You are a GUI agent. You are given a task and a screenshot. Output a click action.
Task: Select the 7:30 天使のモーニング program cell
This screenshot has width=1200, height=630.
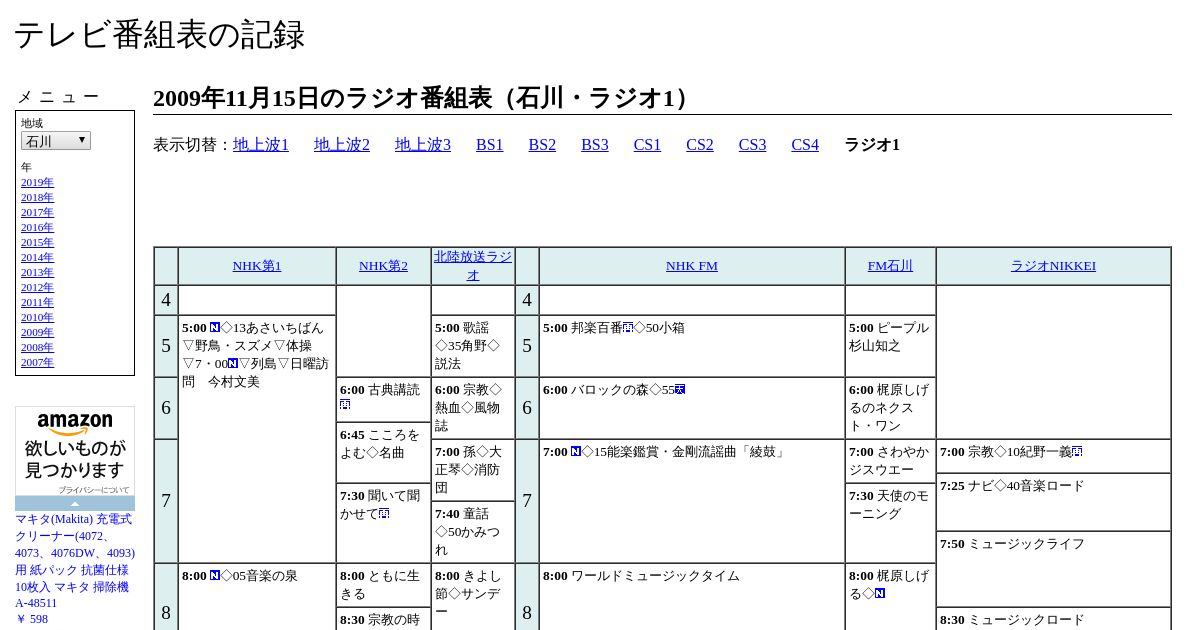(x=890, y=523)
